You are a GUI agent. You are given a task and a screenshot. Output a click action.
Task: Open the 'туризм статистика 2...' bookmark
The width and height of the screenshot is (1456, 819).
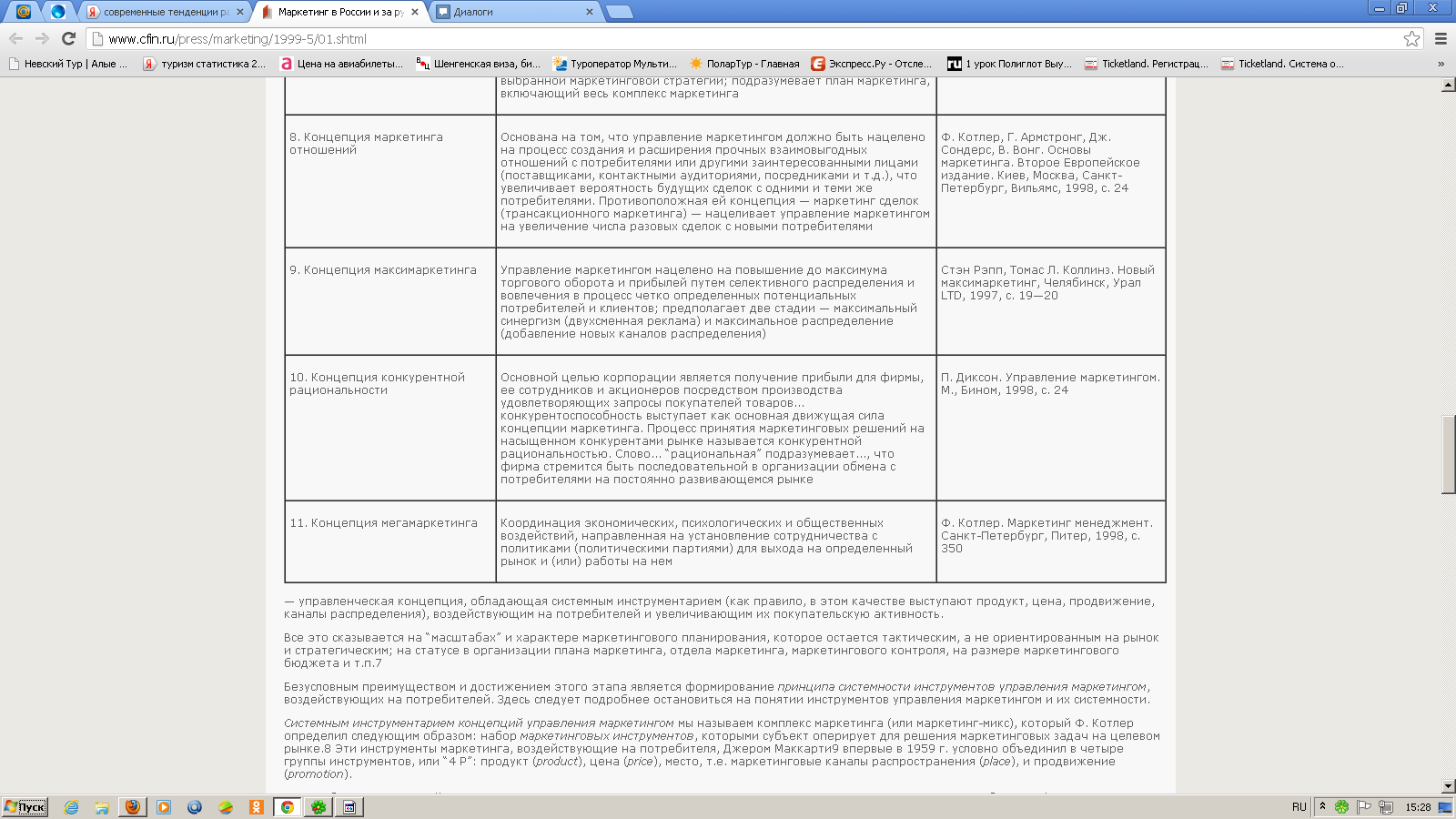click(205, 64)
